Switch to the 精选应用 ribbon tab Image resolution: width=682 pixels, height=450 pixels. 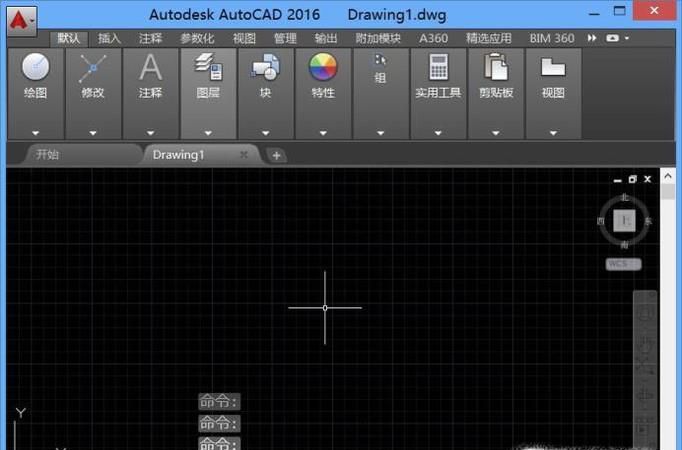point(488,38)
